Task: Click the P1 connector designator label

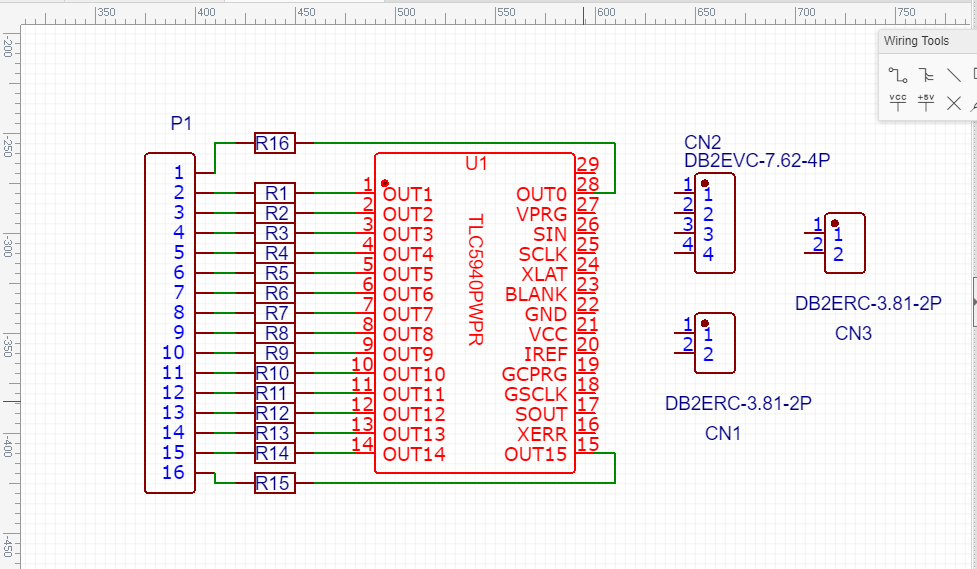Action: pos(181,123)
